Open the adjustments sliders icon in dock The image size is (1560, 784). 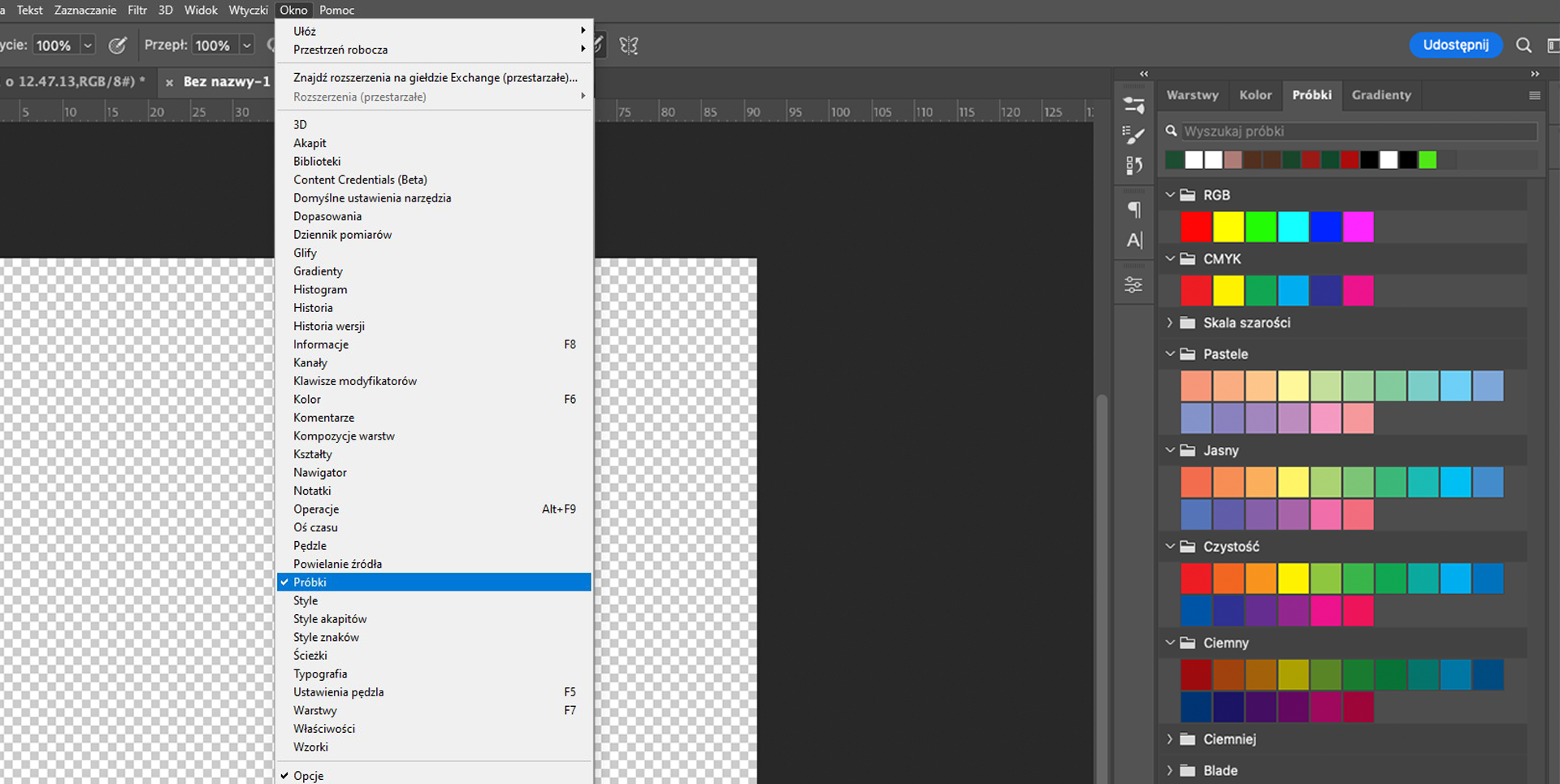(x=1133, y=285)
